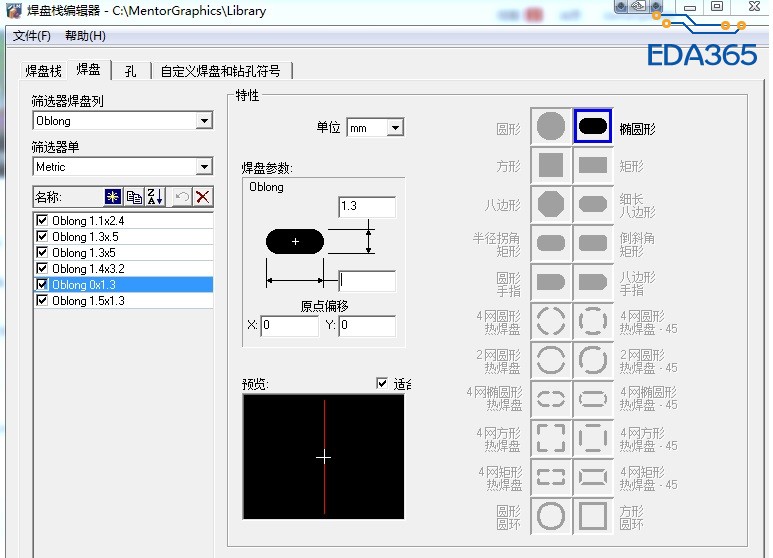Select the 4 web rectangle thermal 45 pad
773x558 pixels.
click(x=593, y=477)
